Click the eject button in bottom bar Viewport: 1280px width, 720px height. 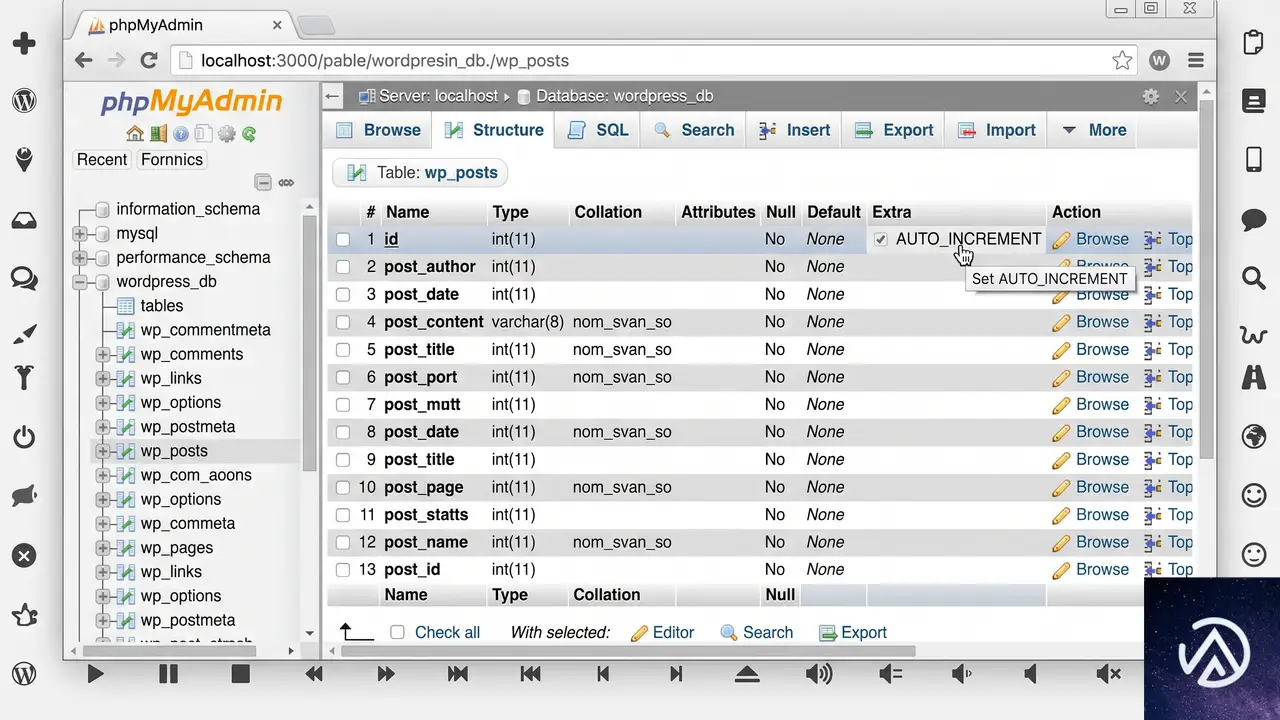747,674
